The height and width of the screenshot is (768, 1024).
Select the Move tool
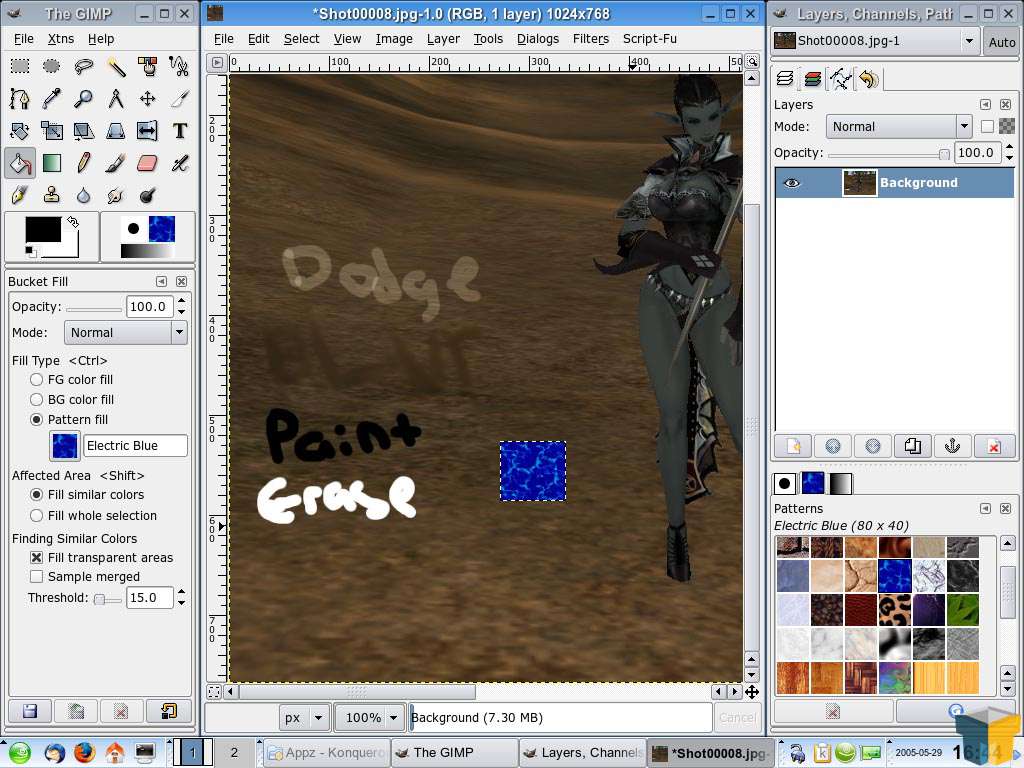[148, 99]
